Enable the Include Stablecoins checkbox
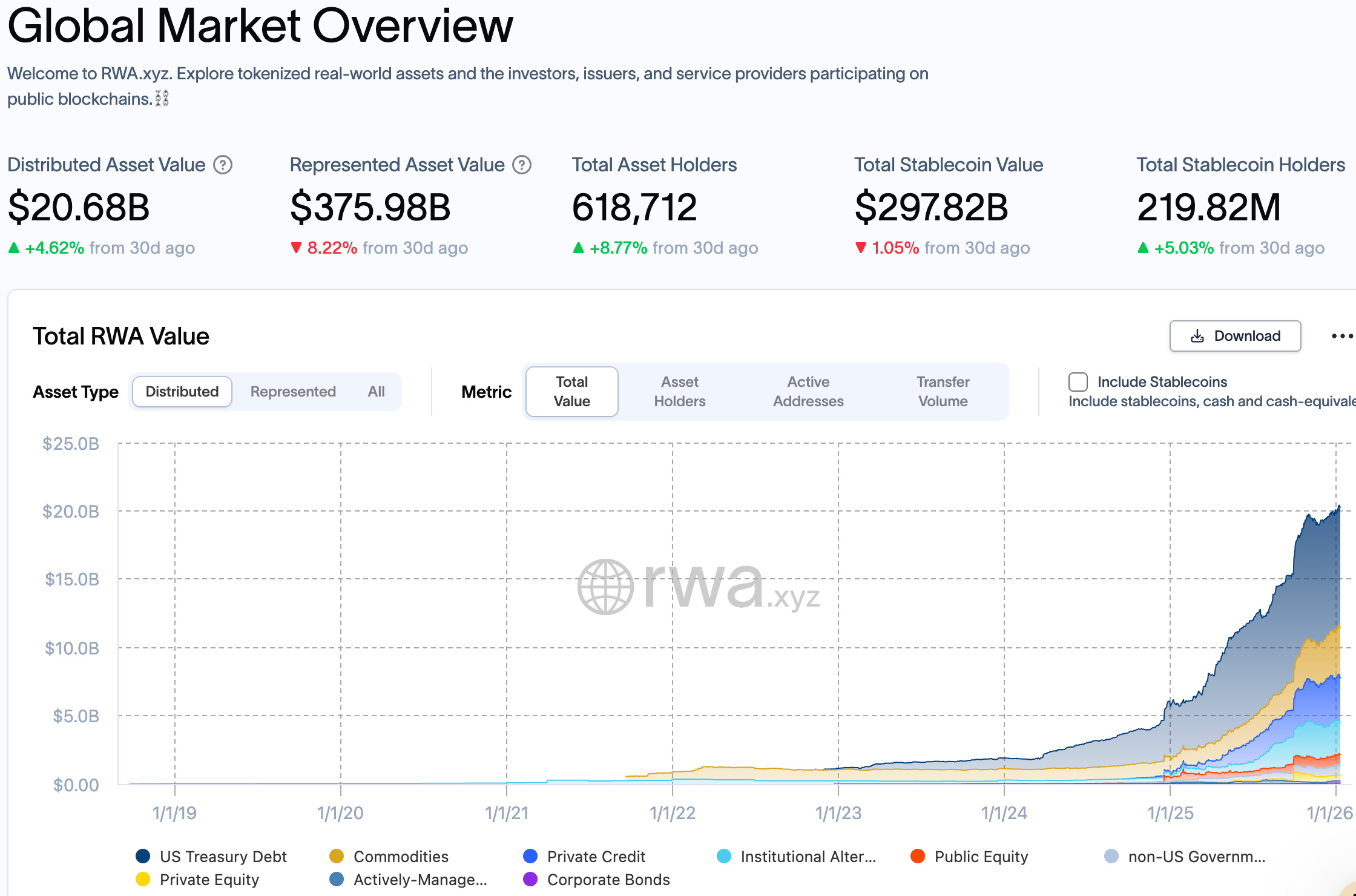Viewport: 1356px width, 896px height. 1078,382
